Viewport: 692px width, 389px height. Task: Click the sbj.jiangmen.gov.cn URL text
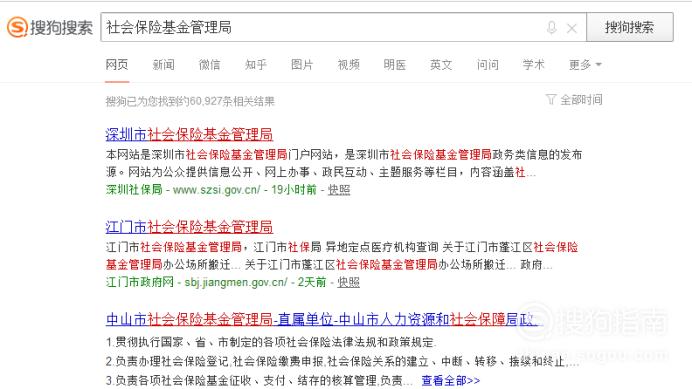tap(236, 282)
